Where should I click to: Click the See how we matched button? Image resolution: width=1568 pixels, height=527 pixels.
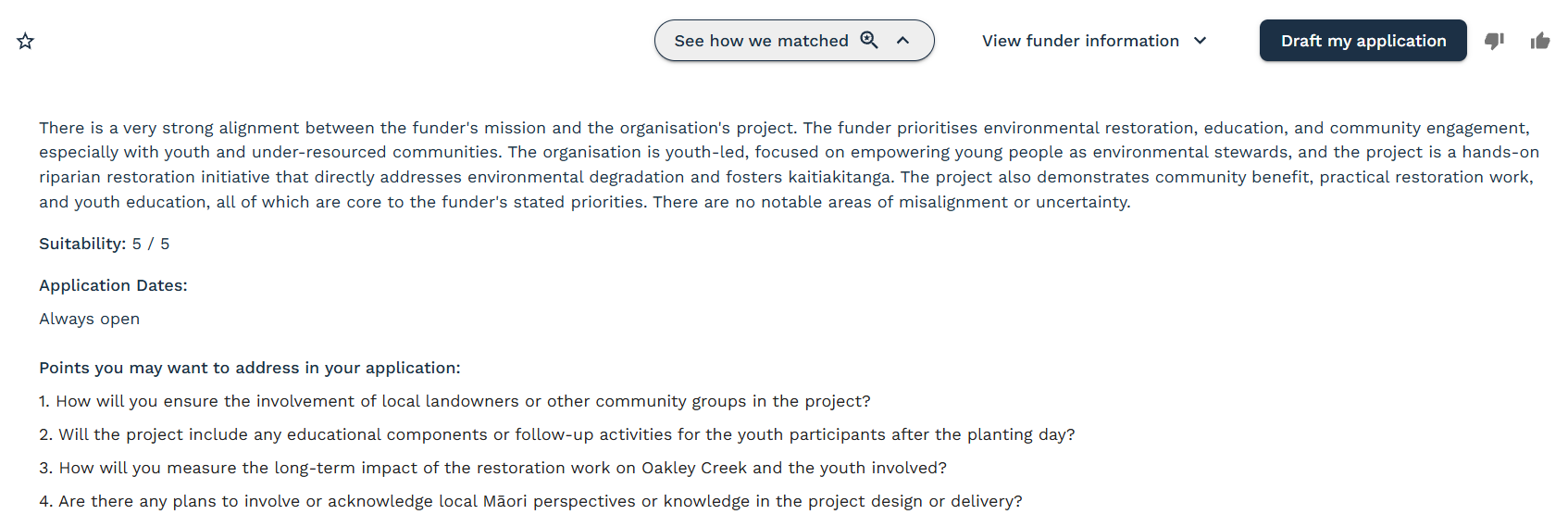tap(794, 41)
